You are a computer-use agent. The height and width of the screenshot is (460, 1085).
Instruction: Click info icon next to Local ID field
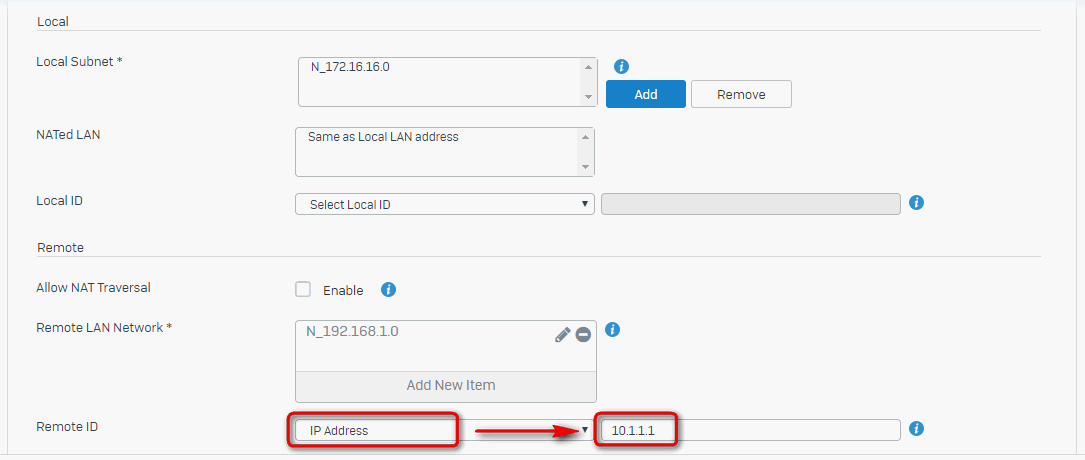pyautogui.click(x=916, y=203)
